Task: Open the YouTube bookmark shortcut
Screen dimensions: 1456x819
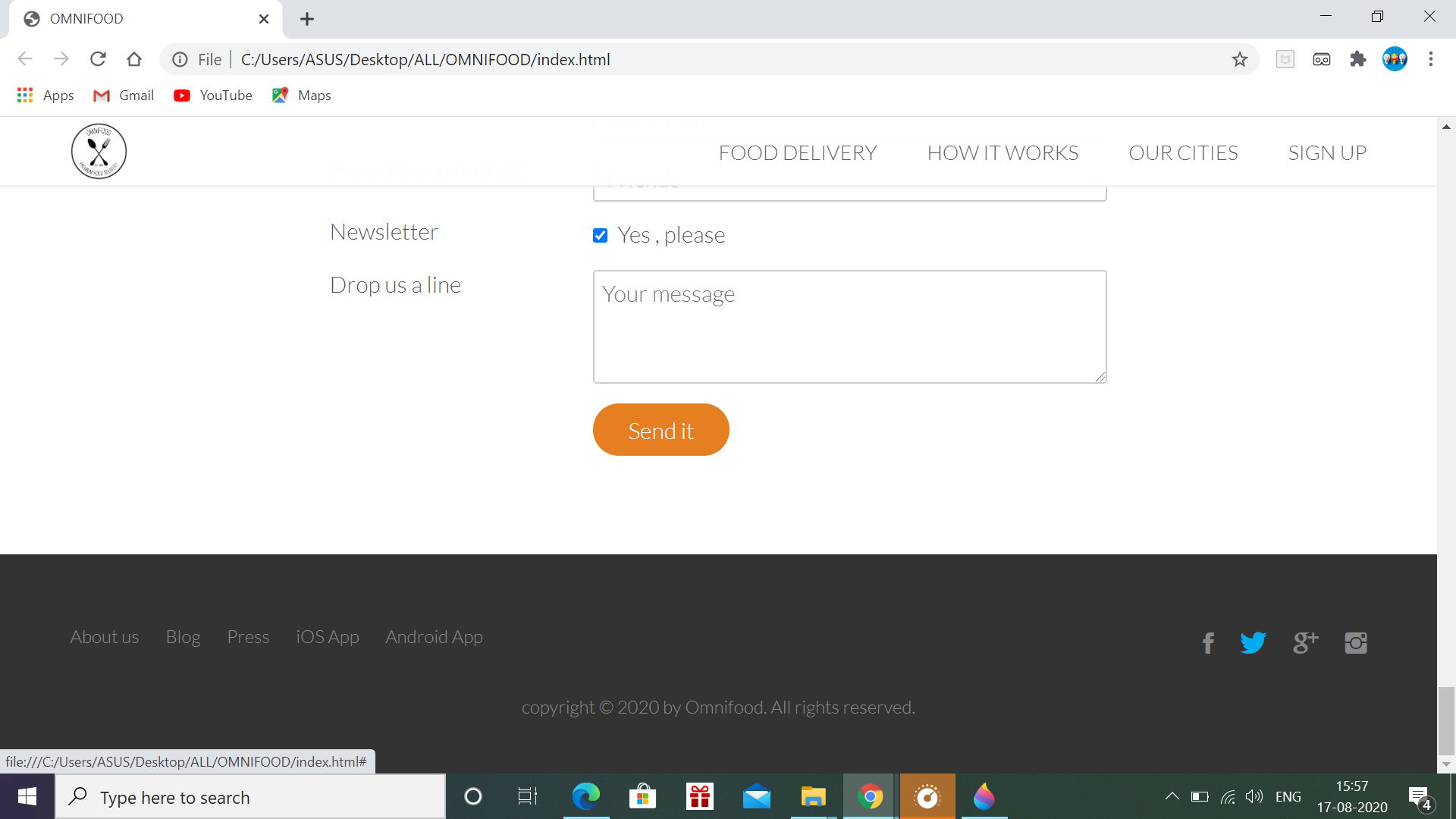Action: [x=212, y=95]
